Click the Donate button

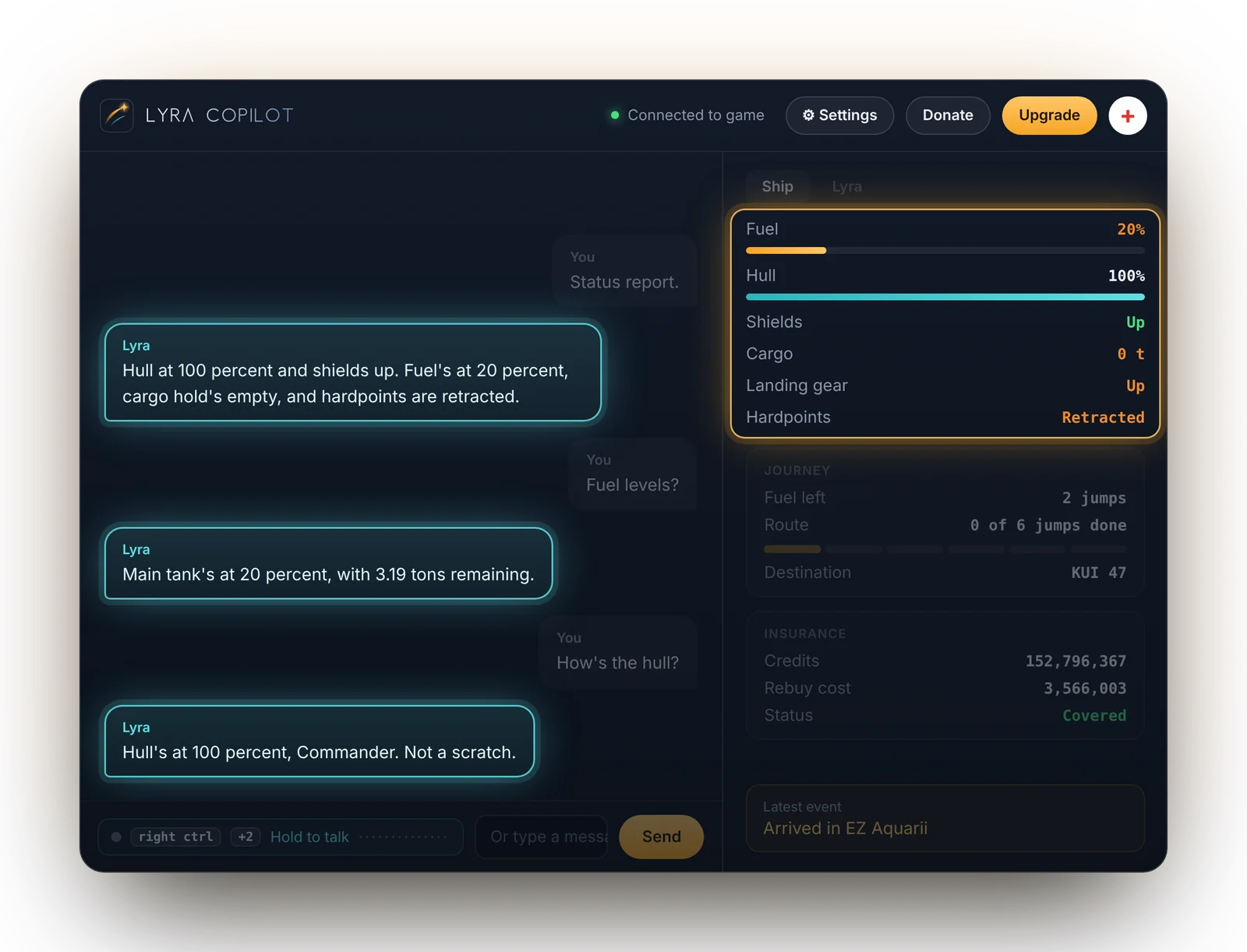(948, 115)
